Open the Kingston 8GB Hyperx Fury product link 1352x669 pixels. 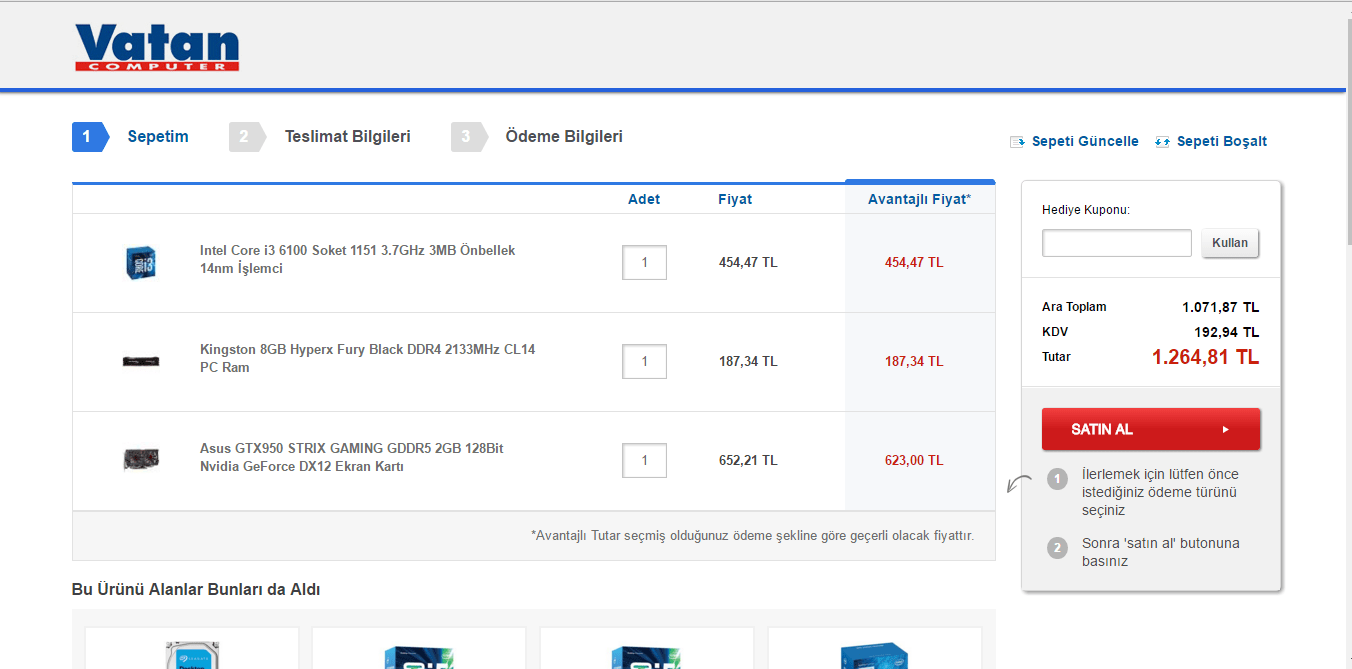[x=367, y=359]
